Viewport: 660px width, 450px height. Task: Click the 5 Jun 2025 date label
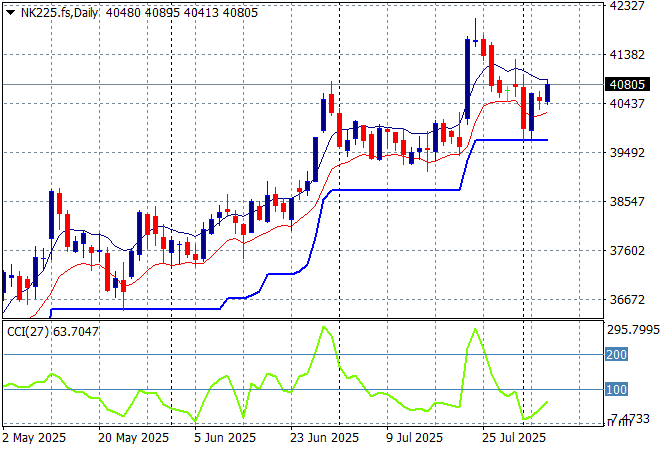coord(225,438)
